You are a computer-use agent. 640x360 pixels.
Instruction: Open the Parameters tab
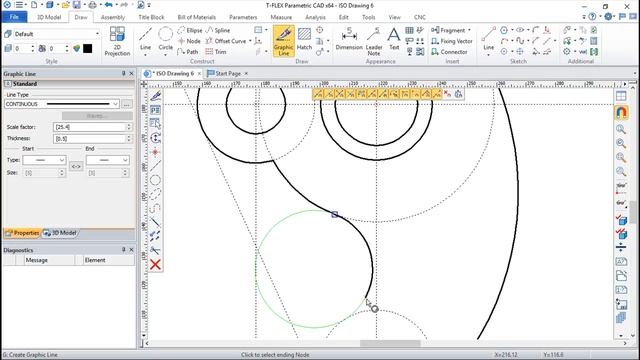tap(243, 17)
